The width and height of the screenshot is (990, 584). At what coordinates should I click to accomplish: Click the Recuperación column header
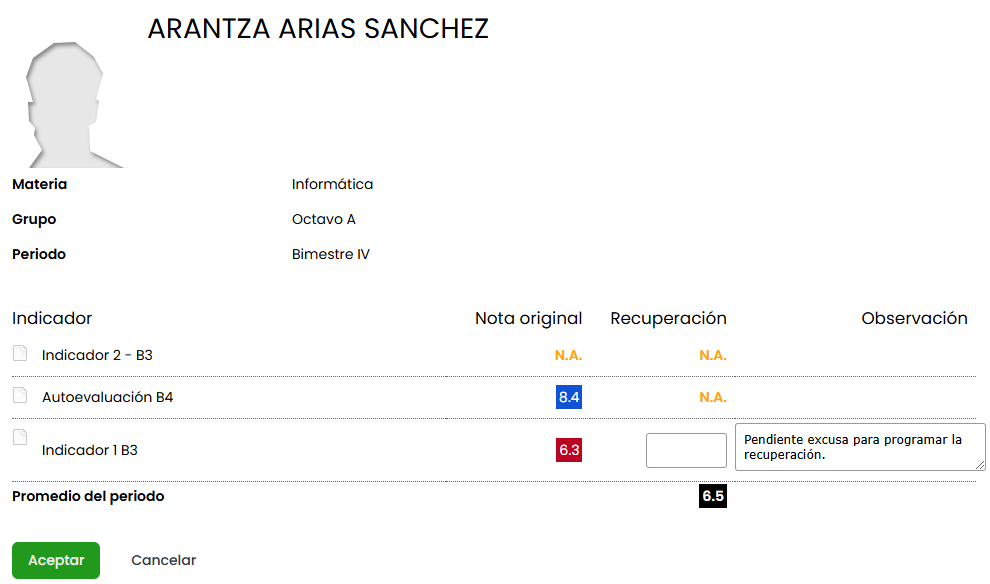pos(668,318)
